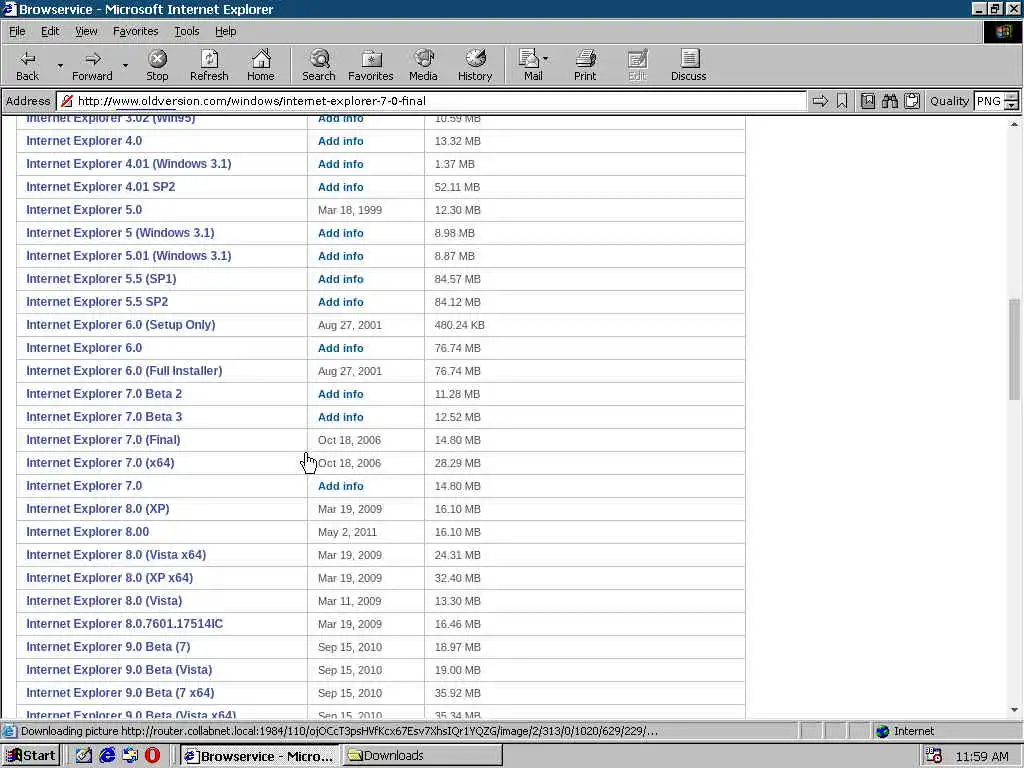The width and height of the screenshot is (1024, 768).
Task: Select Browservice taskbar window button
Action: coord(259,756)
